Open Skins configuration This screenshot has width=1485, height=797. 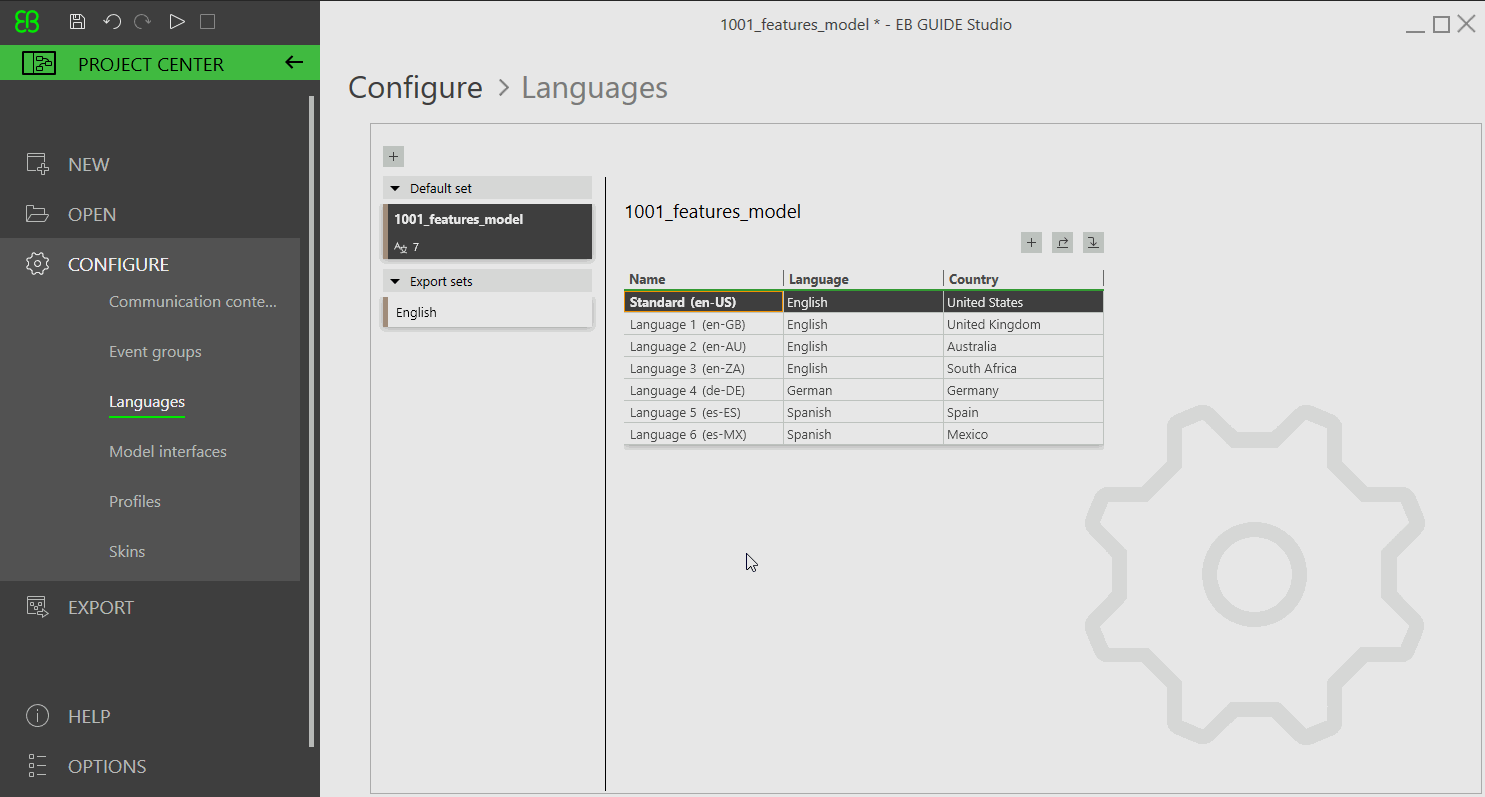127,551
